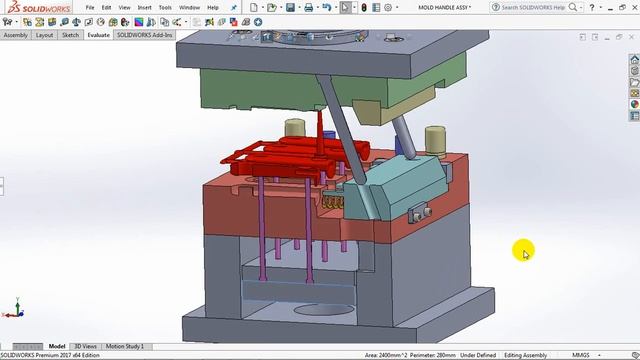Undo the last action

[x=327, y=7]
